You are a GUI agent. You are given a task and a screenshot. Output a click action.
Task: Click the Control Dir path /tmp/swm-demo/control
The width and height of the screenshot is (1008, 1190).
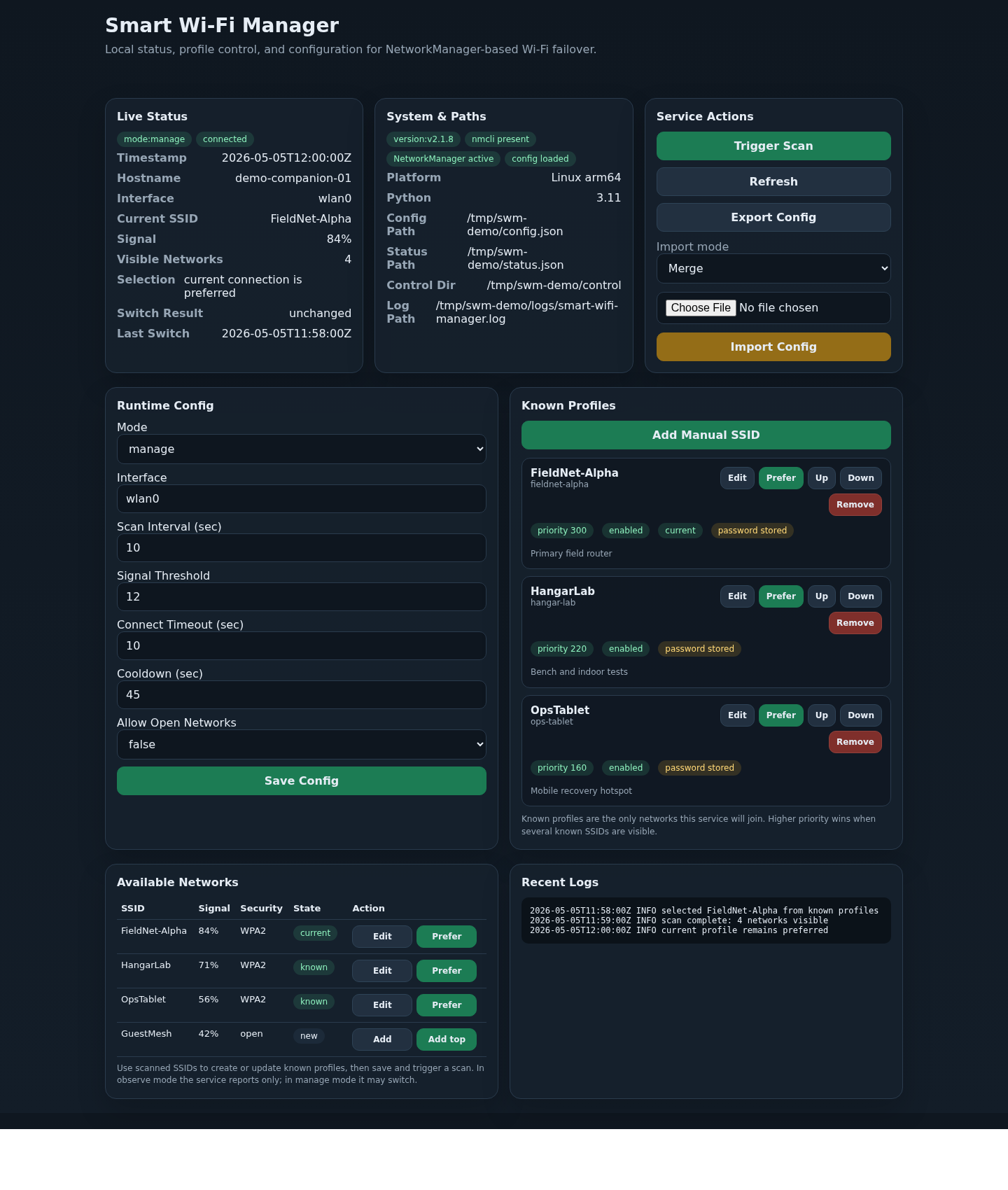tap(554, 286)
